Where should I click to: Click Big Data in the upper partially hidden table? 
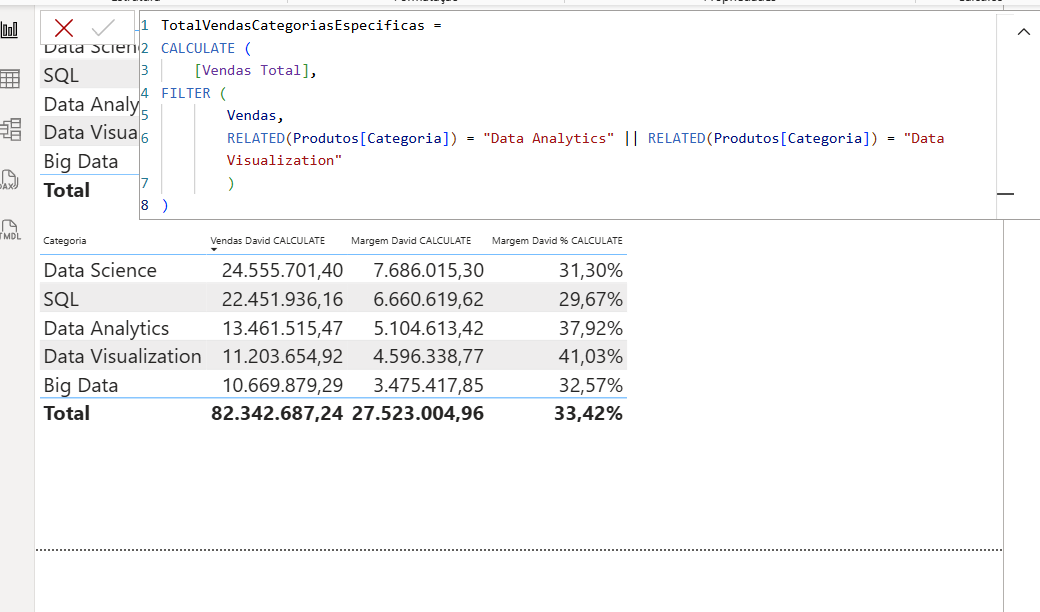pos(81,162)
